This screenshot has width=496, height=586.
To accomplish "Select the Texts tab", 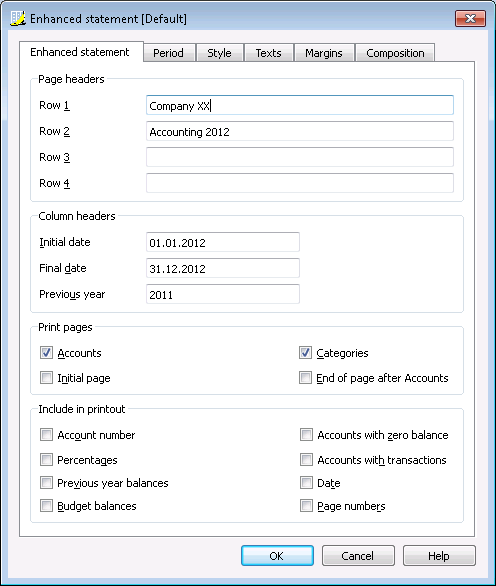I will click(268, 53).
